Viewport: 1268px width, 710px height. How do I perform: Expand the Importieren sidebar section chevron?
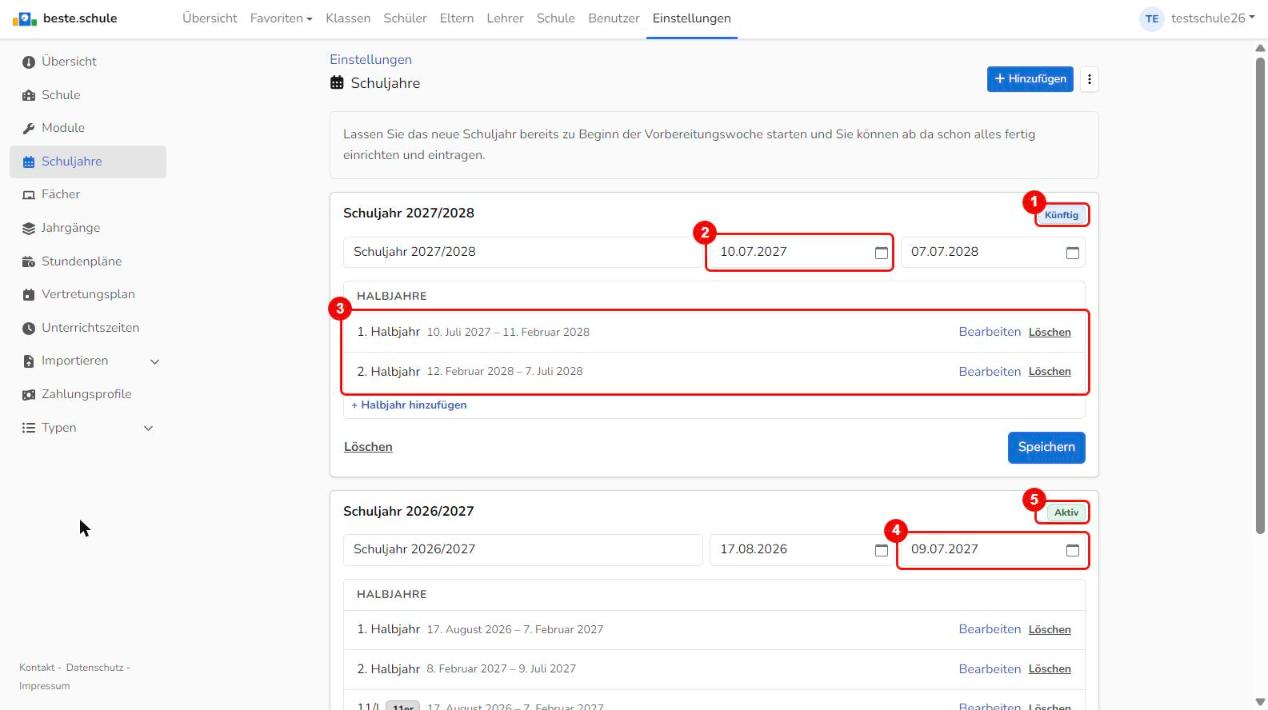coord(154,362)
